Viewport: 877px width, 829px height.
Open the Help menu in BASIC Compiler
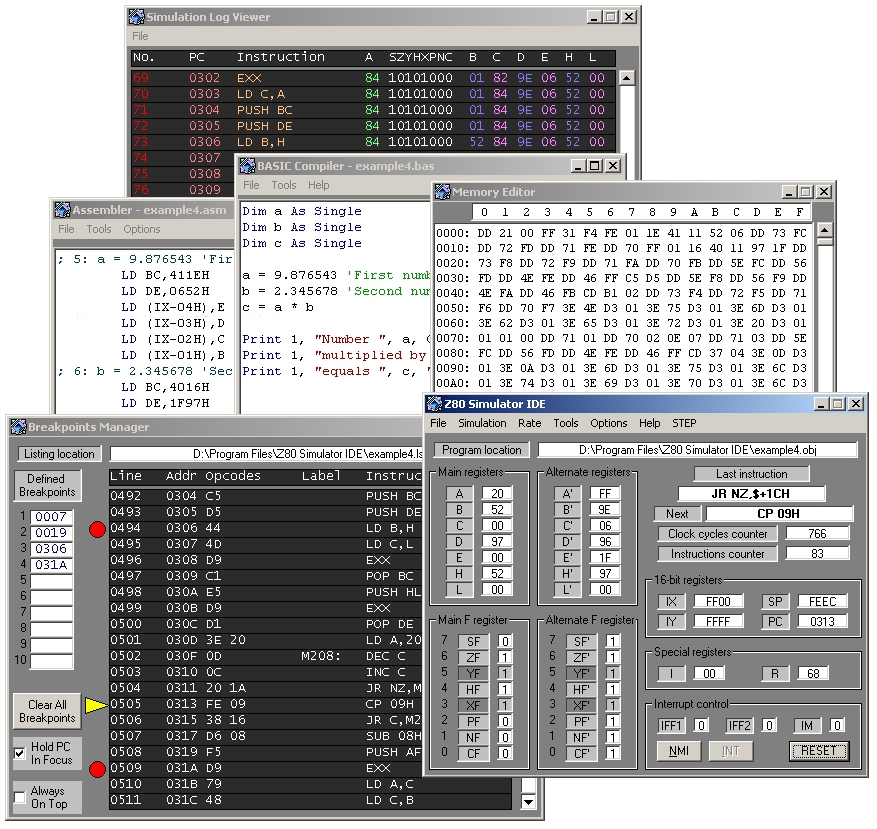[319, 185]
